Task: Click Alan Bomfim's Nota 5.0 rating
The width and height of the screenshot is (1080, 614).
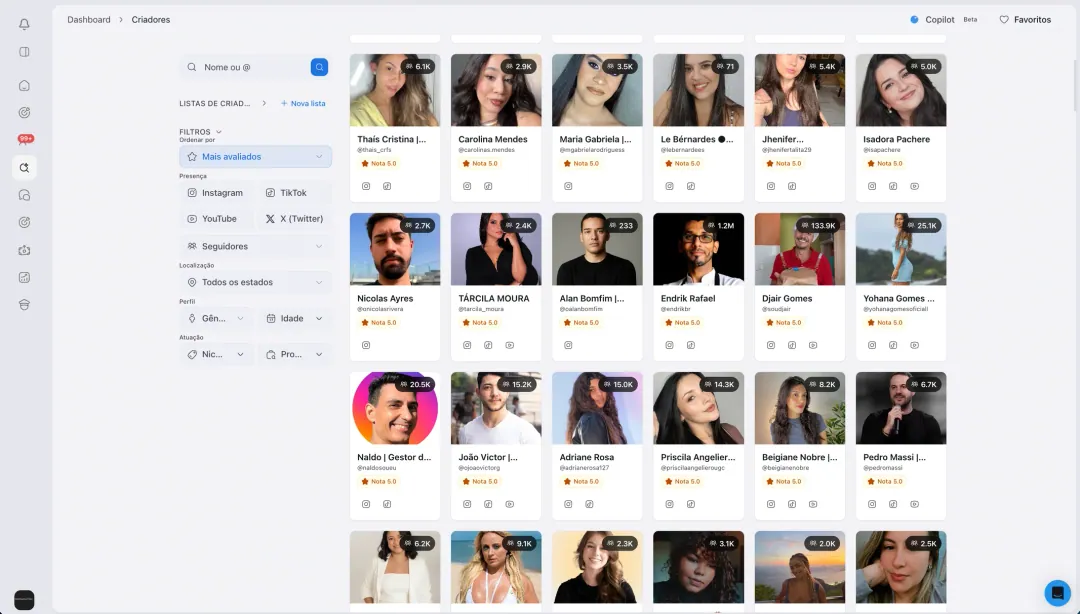Action: click(x=583, y=323)
